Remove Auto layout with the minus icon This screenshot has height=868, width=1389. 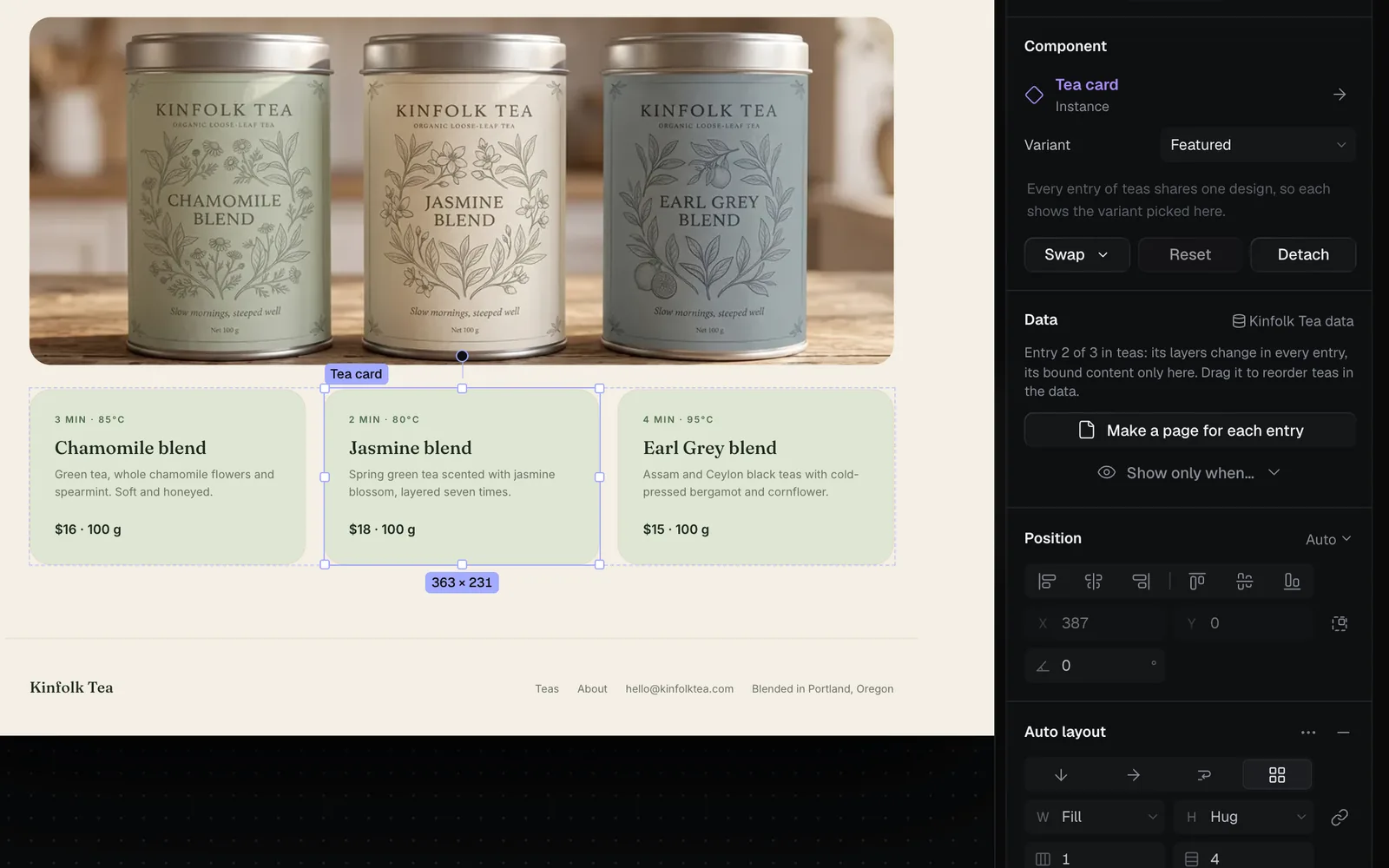coord(1343,733)
